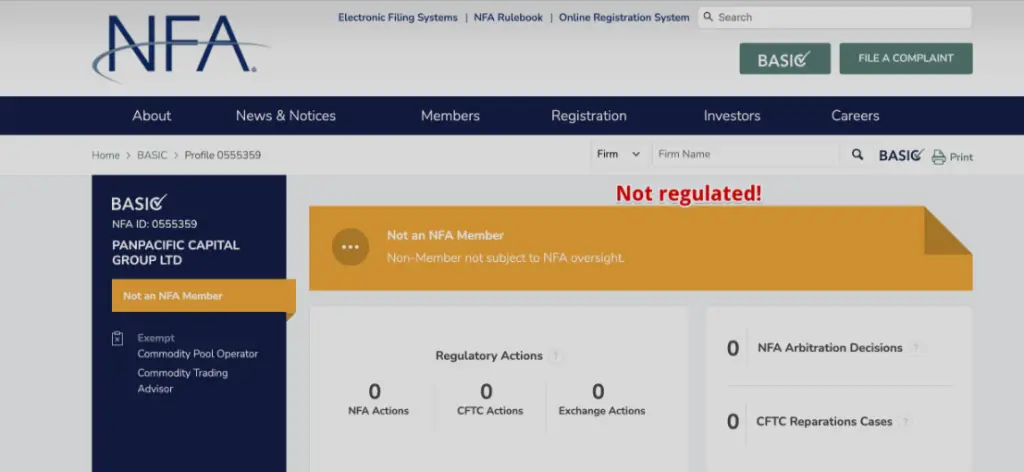Open help icon beside Regulatory Actions

(x=556, y=356)
